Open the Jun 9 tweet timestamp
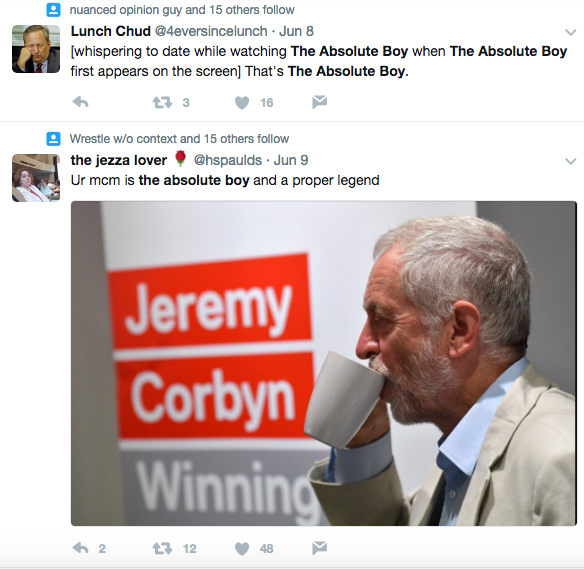This screenshot has height=569, width=584. (x=291, y=160)
